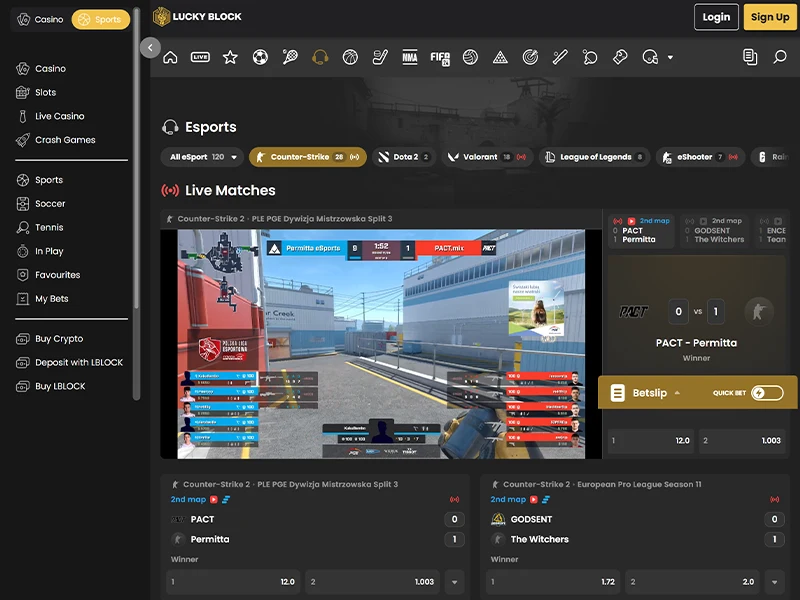The image size is (800, 600).
Task: Open the LIVE events icon
Action: (x=200, y=57)
